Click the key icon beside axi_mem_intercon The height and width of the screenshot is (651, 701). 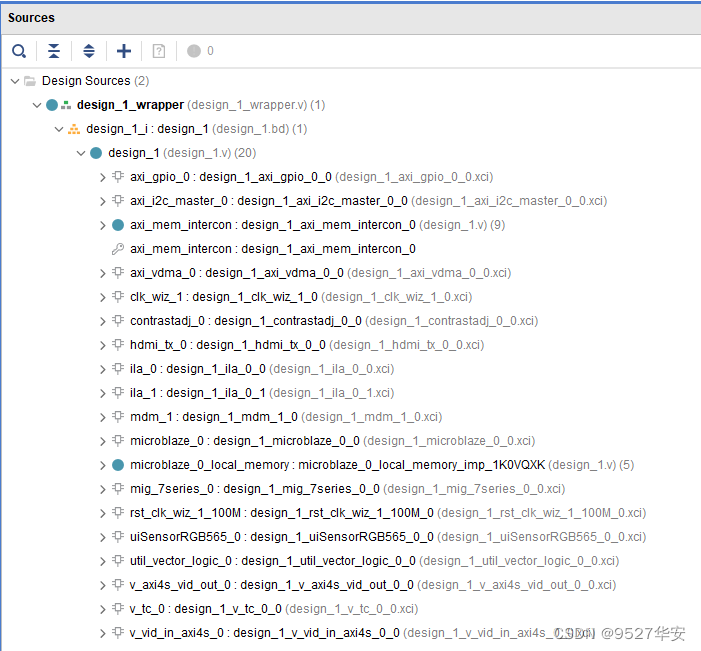(118, 249)
